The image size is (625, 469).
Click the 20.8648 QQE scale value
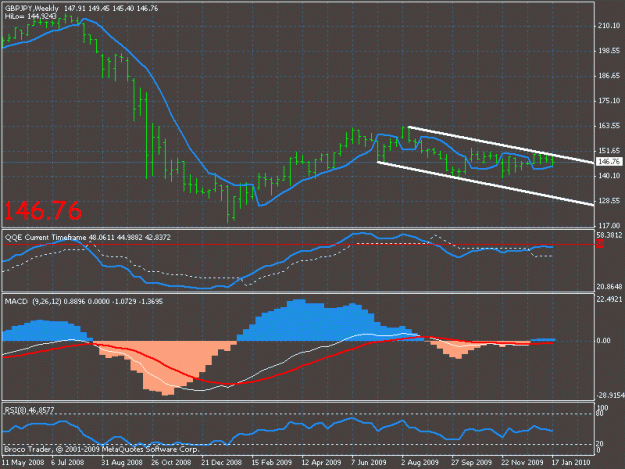click(x=609, y=287)
